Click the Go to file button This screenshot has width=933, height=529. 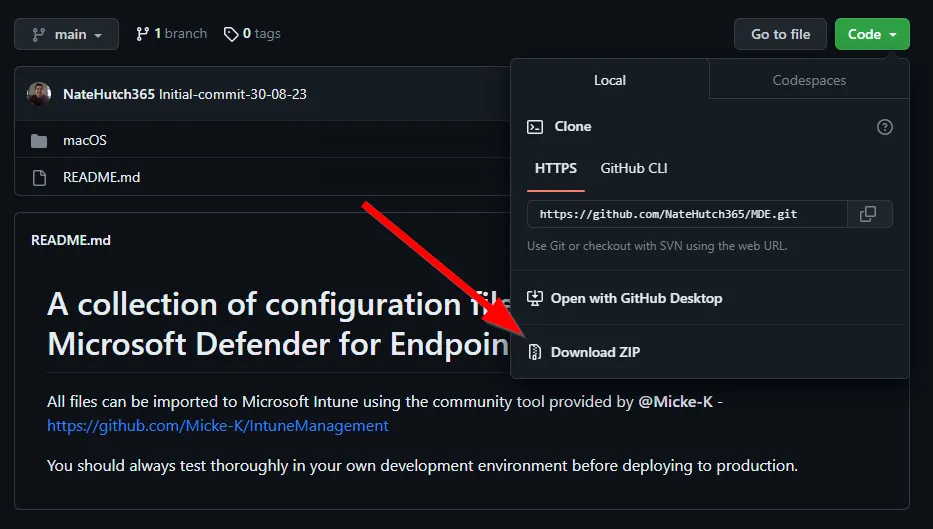(x=780, y=35)
